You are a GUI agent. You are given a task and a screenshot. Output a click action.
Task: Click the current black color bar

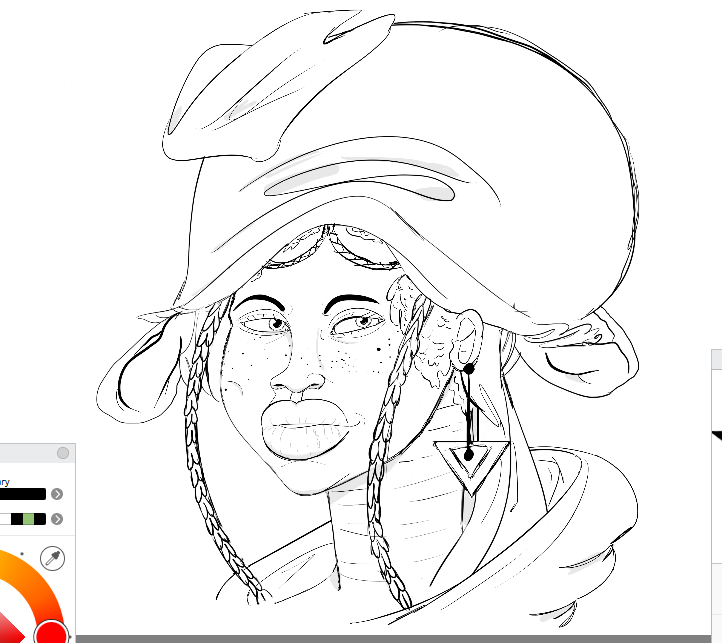[x=23, y=494]
